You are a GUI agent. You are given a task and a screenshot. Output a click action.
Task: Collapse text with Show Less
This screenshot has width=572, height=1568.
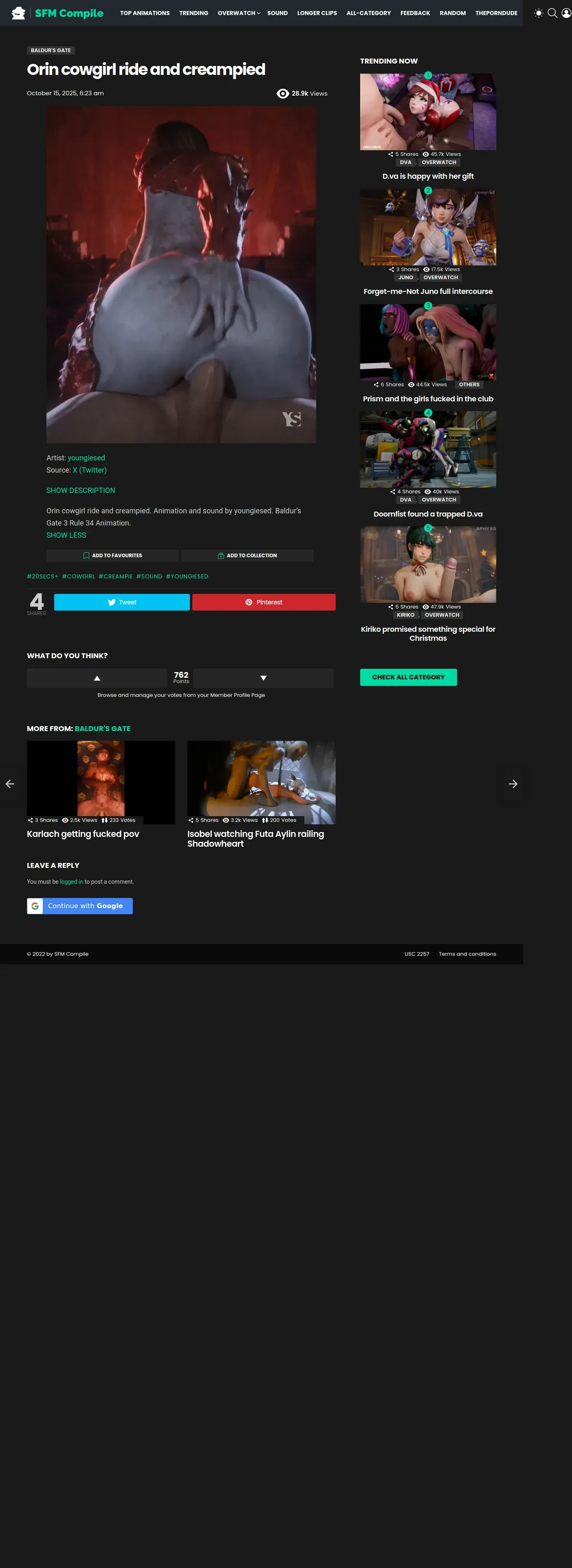point(66,535)
